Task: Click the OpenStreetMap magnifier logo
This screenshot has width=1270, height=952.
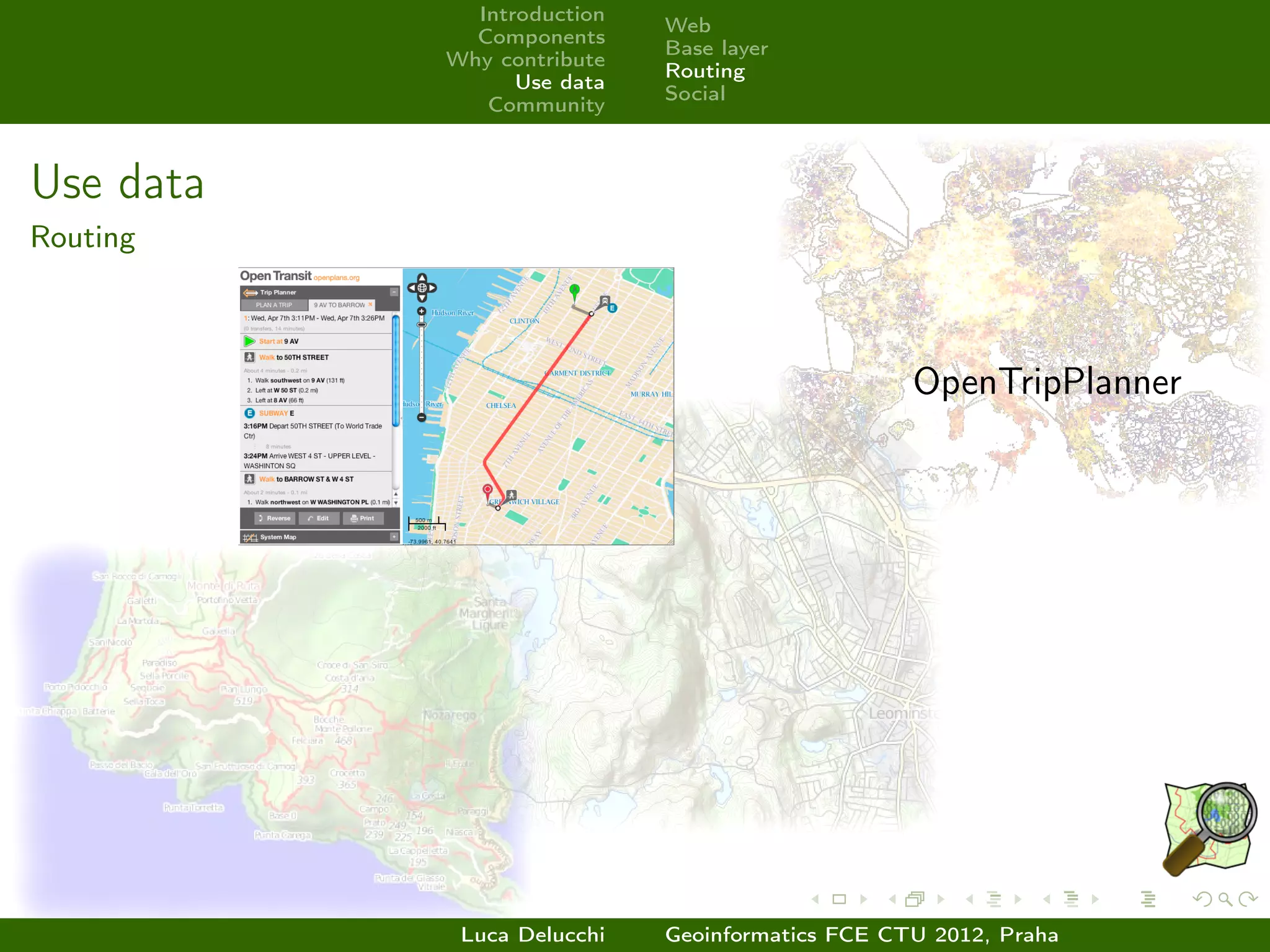Action: pyautogui.click(x=1209, y=829)
